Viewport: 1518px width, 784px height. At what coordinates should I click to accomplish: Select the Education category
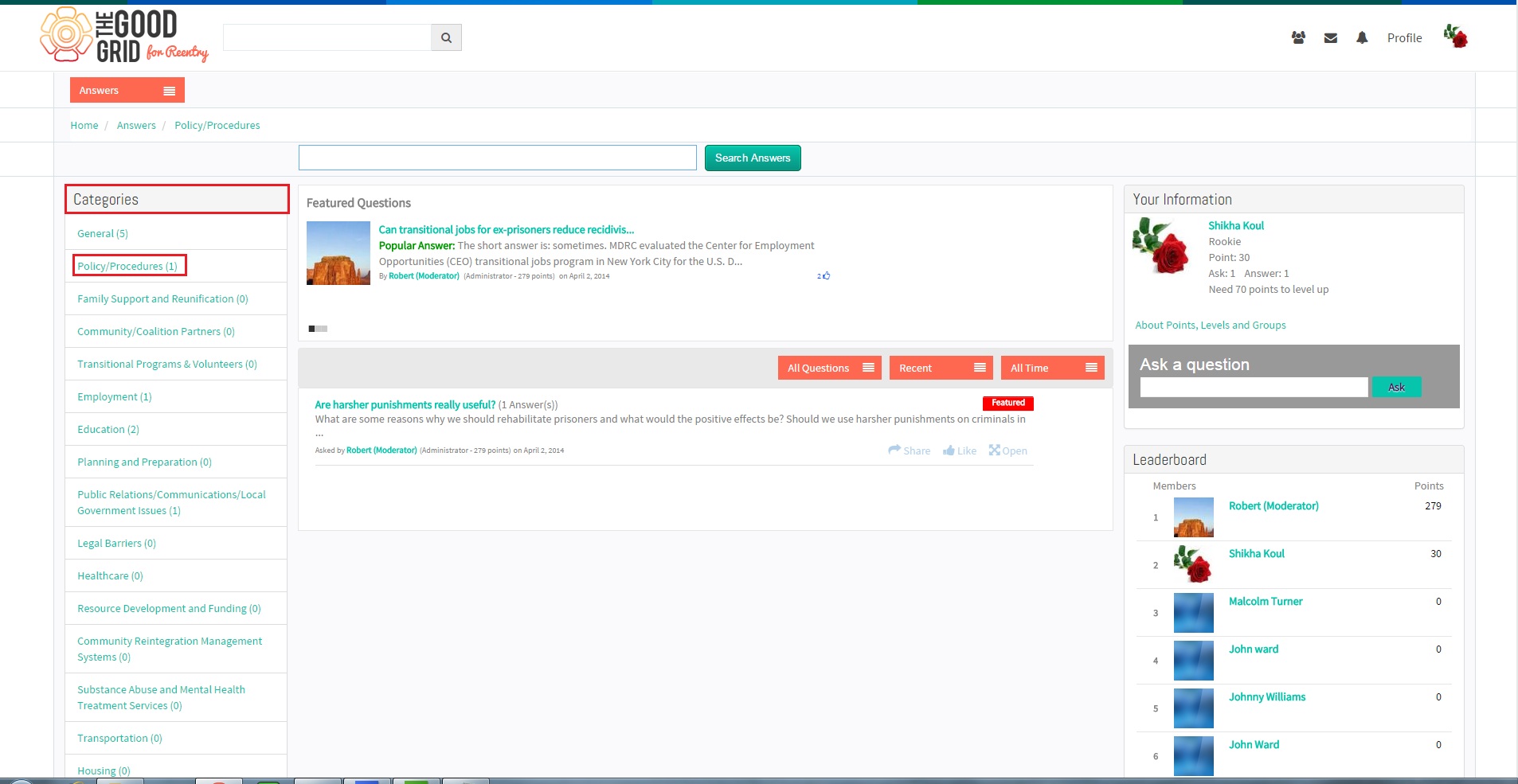click(x=108, y=429)
